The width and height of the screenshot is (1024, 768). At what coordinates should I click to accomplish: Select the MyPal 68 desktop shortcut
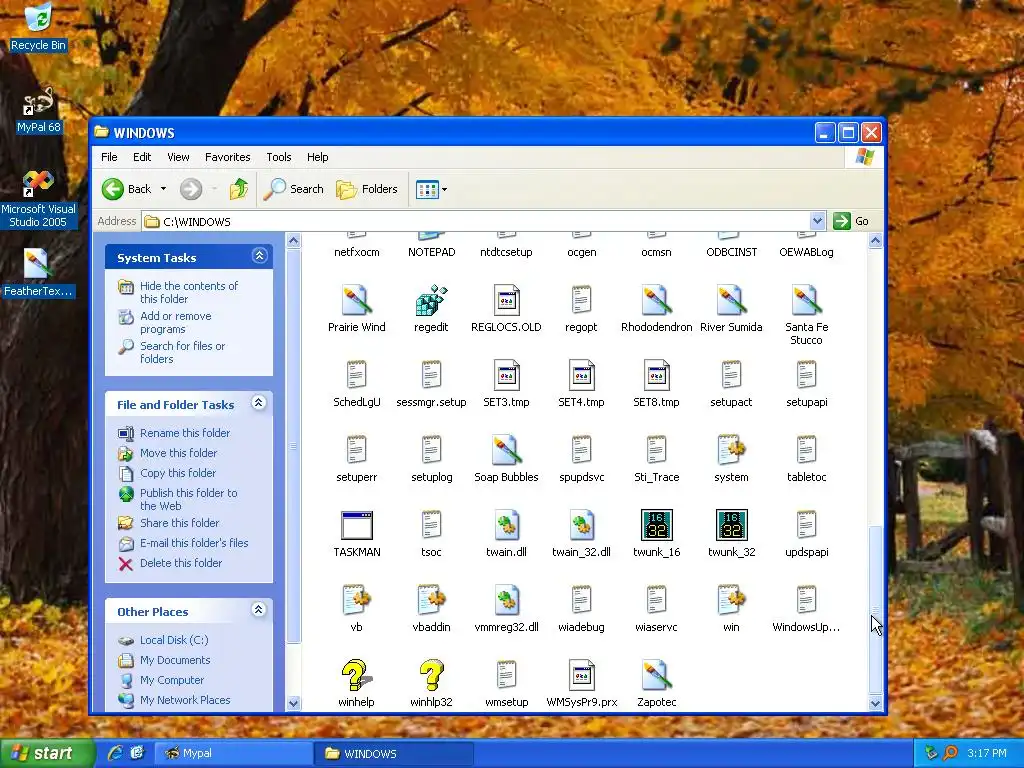click(38, 110)
